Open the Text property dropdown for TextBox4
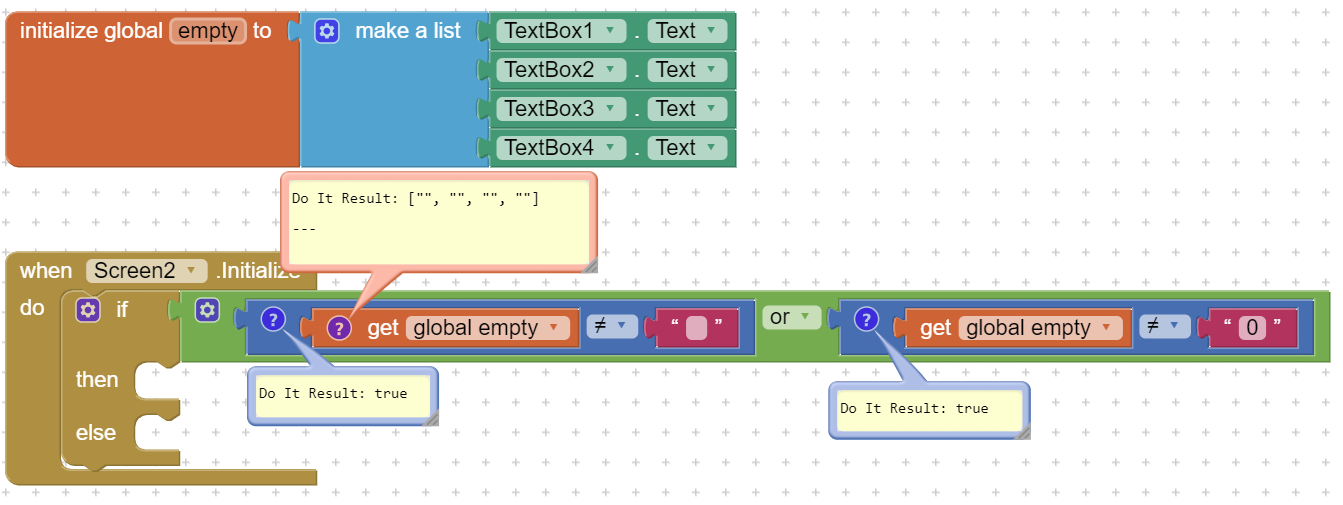 [x=687, y=148]
